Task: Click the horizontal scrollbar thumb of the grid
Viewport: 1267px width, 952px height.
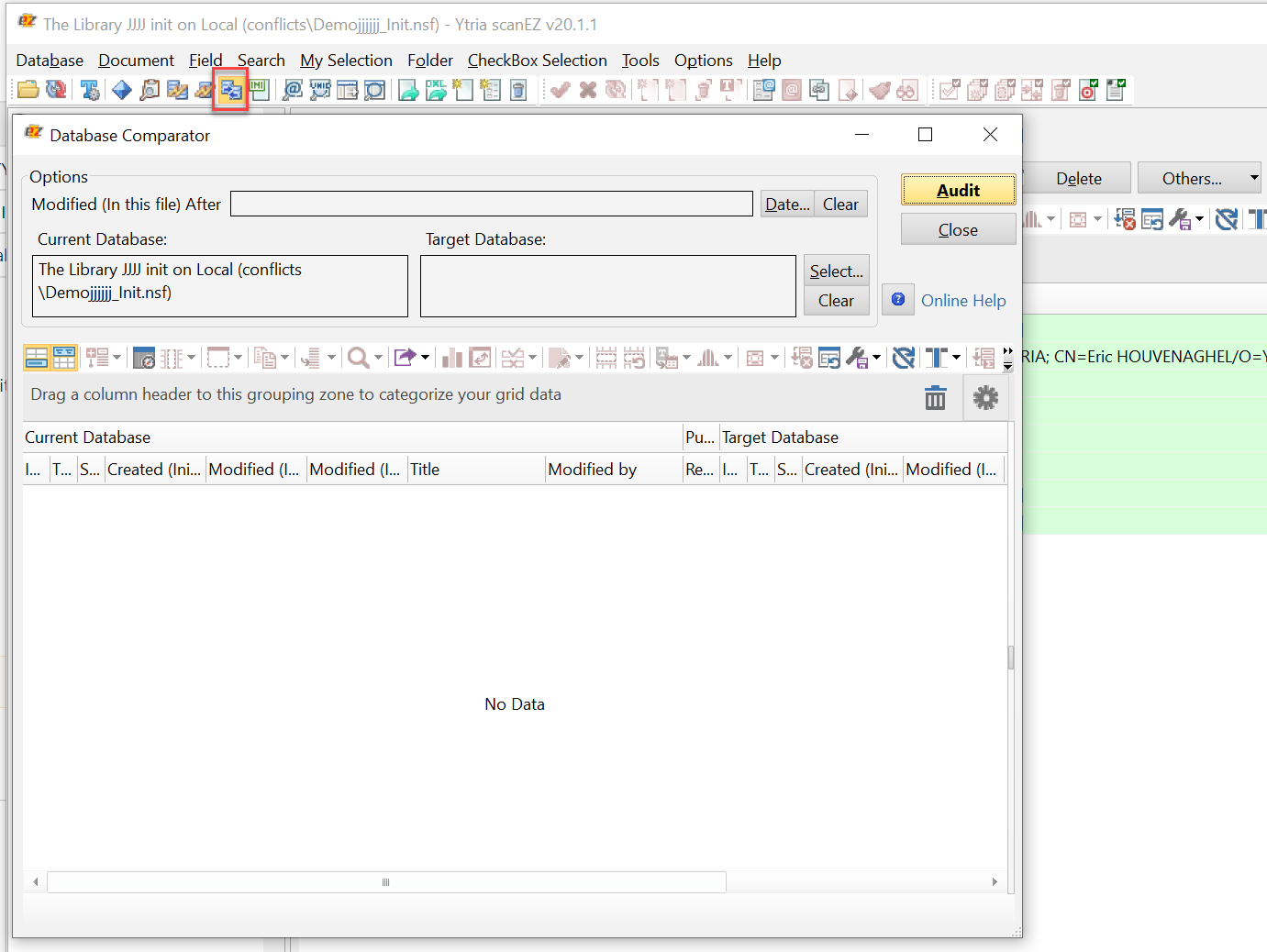Action: [386, 882]
